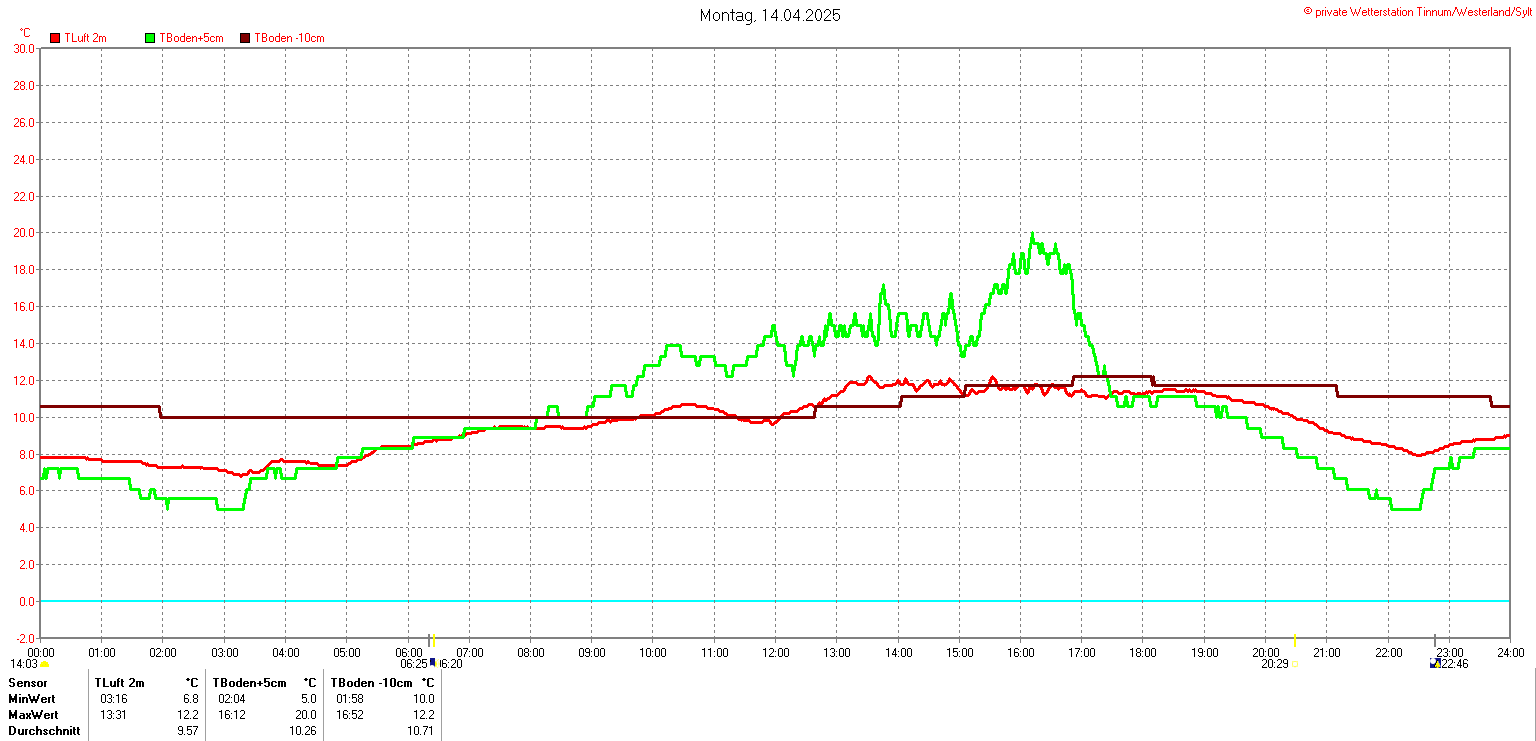The image size is (1536, 741).
Task: Click the 12:00 label on the time axis
Action: pos(775,653)
